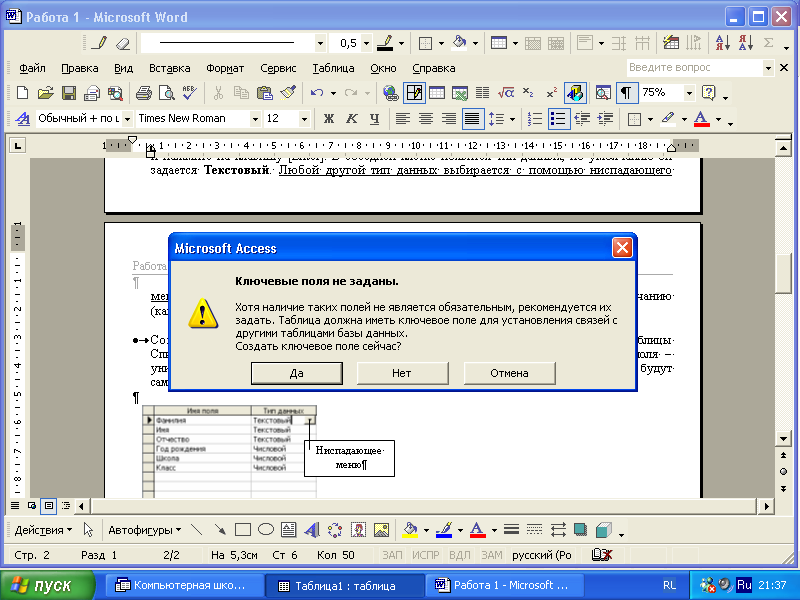Screen dimensions: 800x600
Task: Click the Columns icon
Action: [x=483, y=93]
